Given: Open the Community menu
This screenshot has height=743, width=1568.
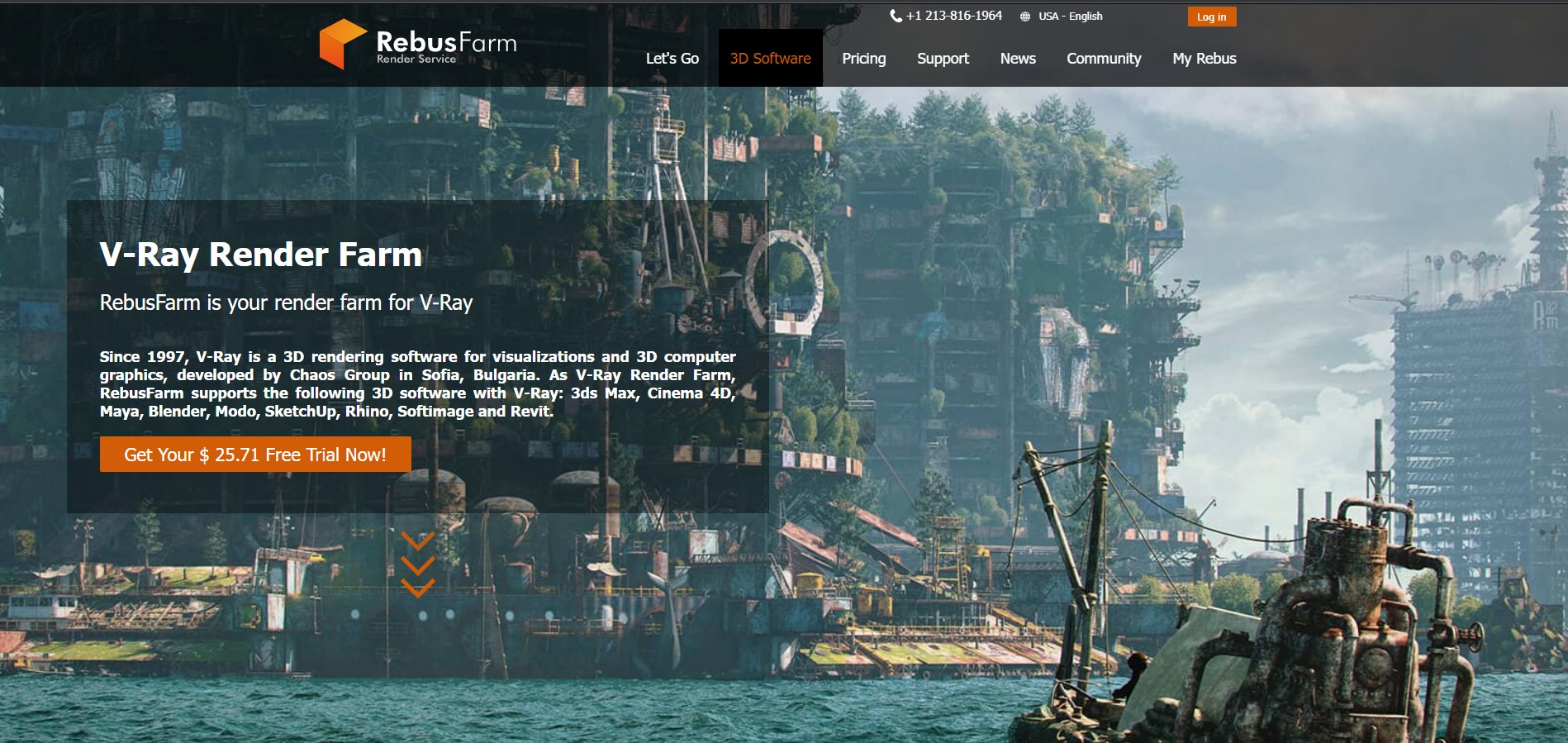Looking at the screenshot, I should pyautogui.click(x=1104, y=59).
